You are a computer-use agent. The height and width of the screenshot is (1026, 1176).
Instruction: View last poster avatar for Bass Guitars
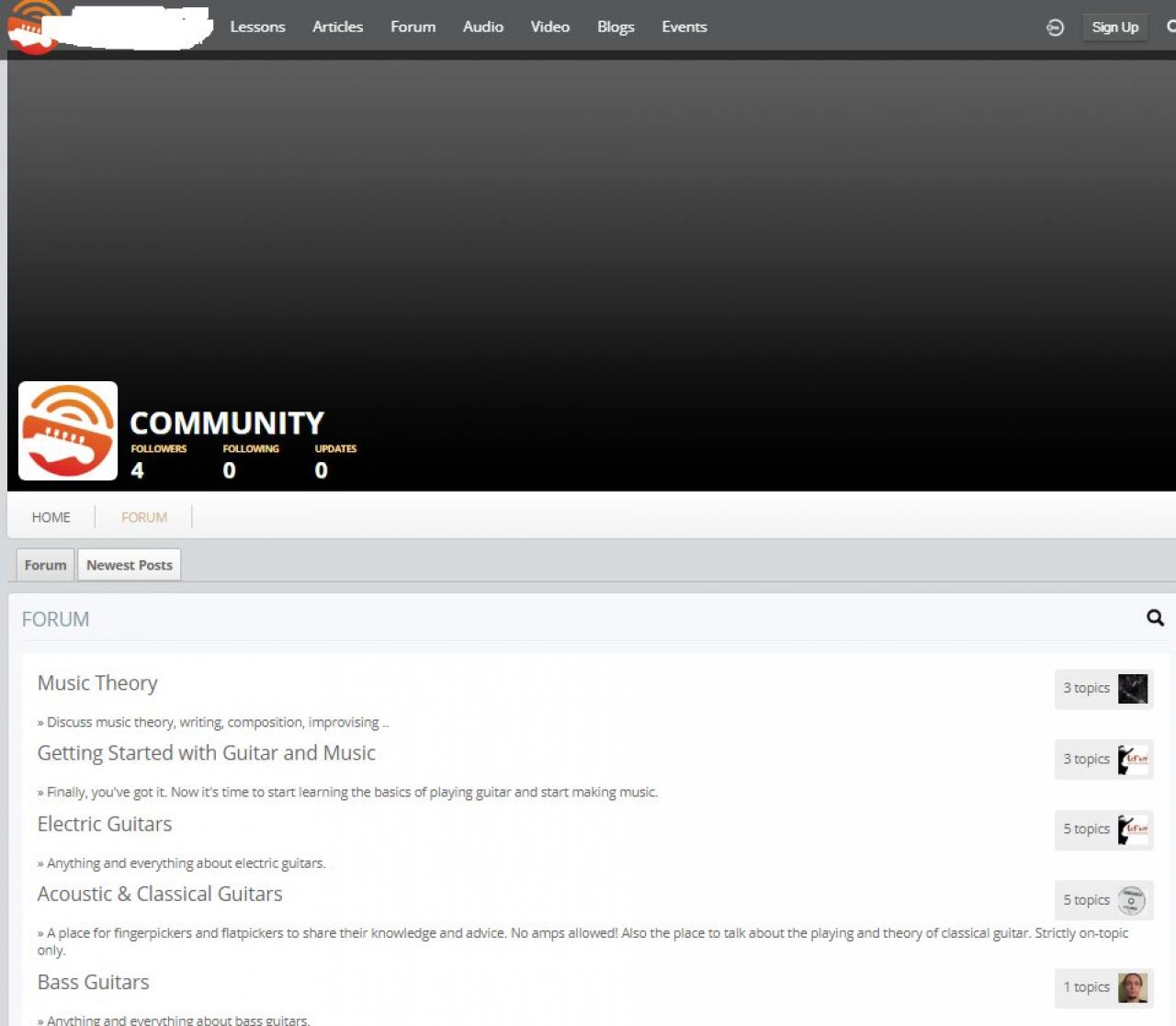pyautogui.click(x=1133, y=987)
